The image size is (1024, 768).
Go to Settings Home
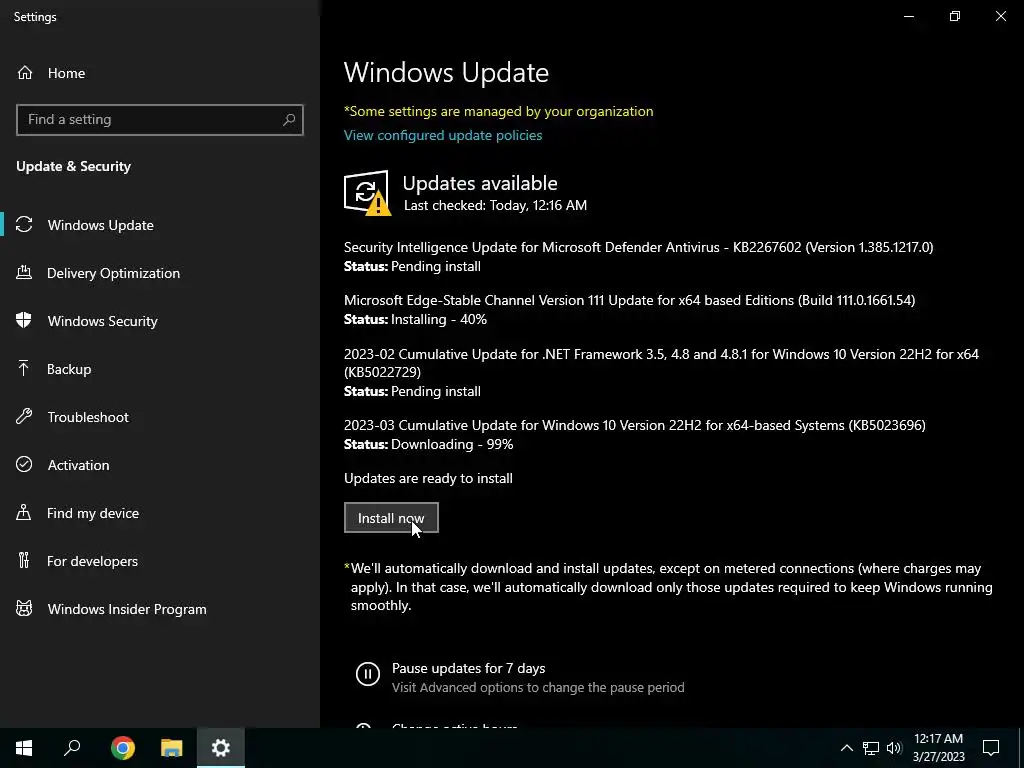pos(160,73)
